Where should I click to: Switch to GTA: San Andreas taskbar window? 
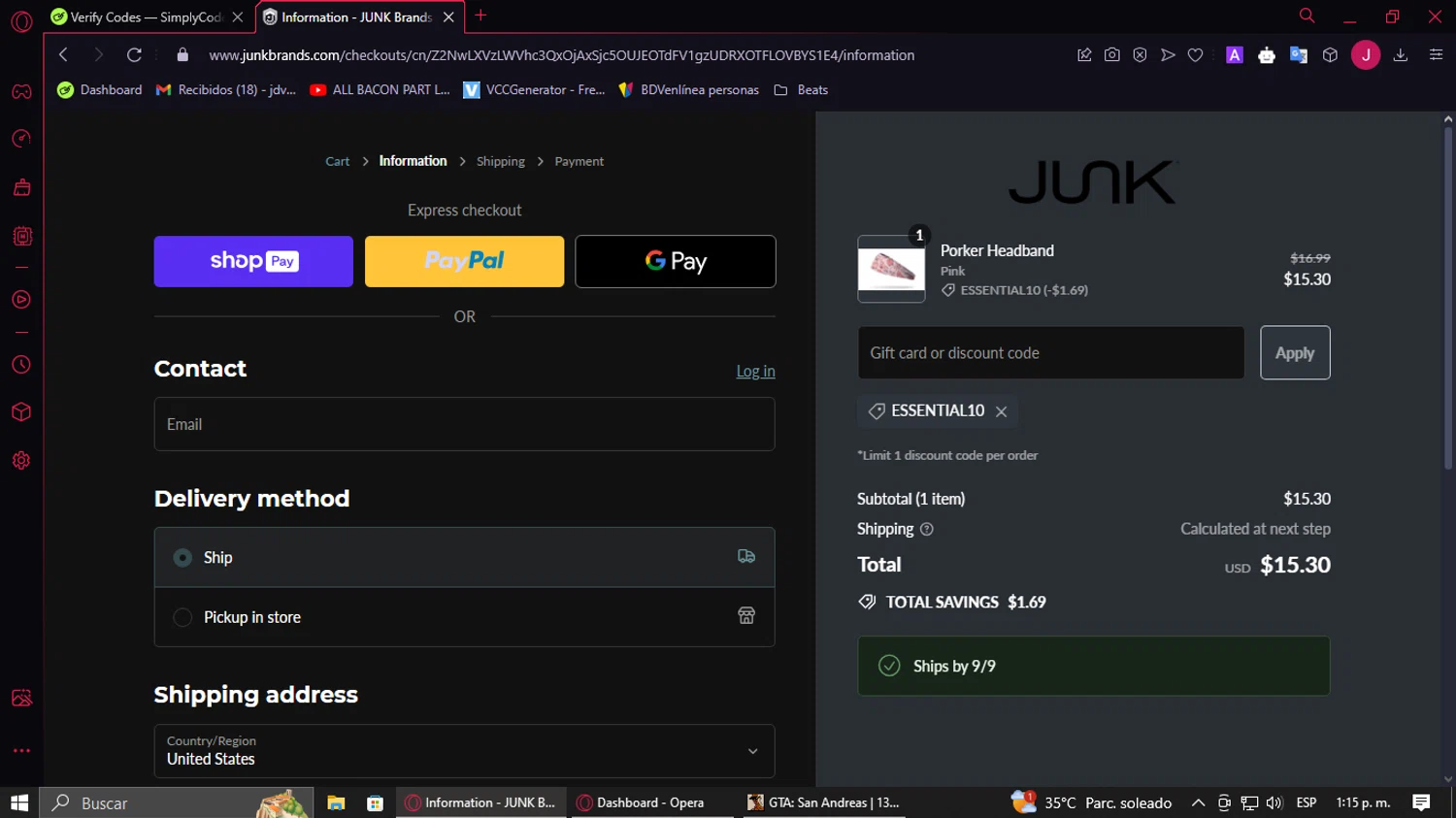coord(823,802)
